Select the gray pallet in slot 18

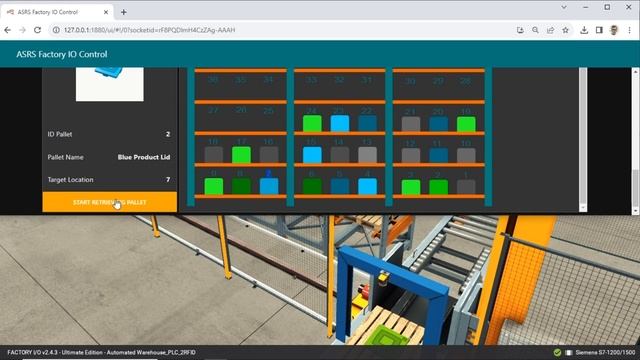click(x=213, y=155)
